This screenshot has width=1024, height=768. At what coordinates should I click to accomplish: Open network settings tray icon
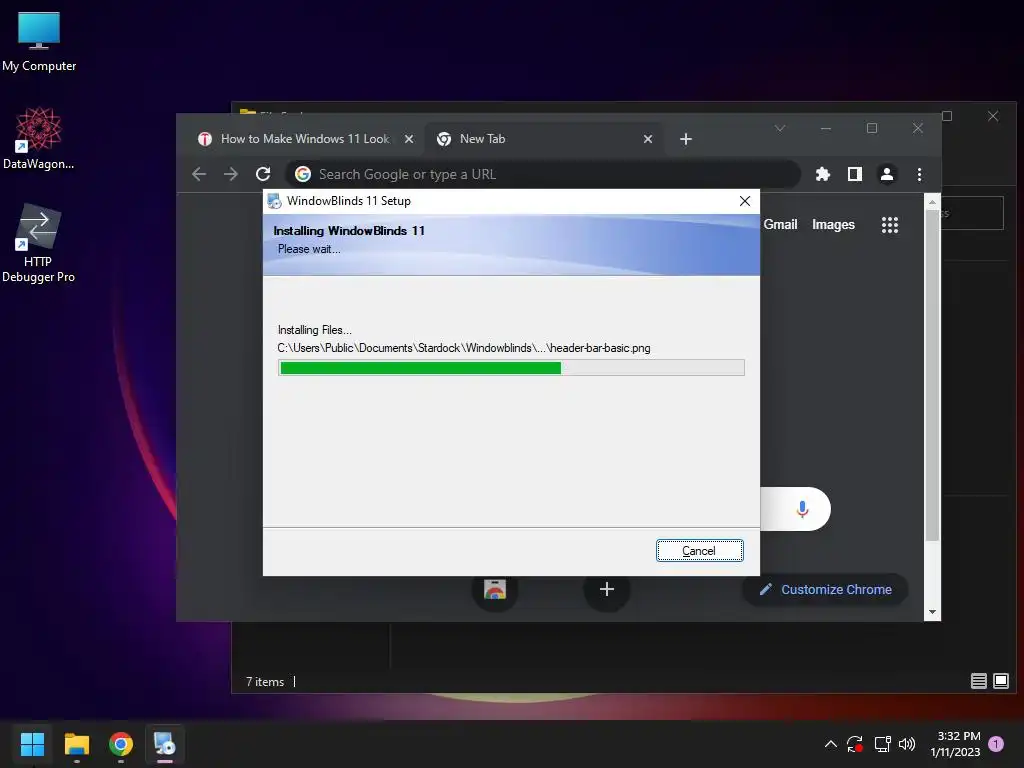click(882, 743)
